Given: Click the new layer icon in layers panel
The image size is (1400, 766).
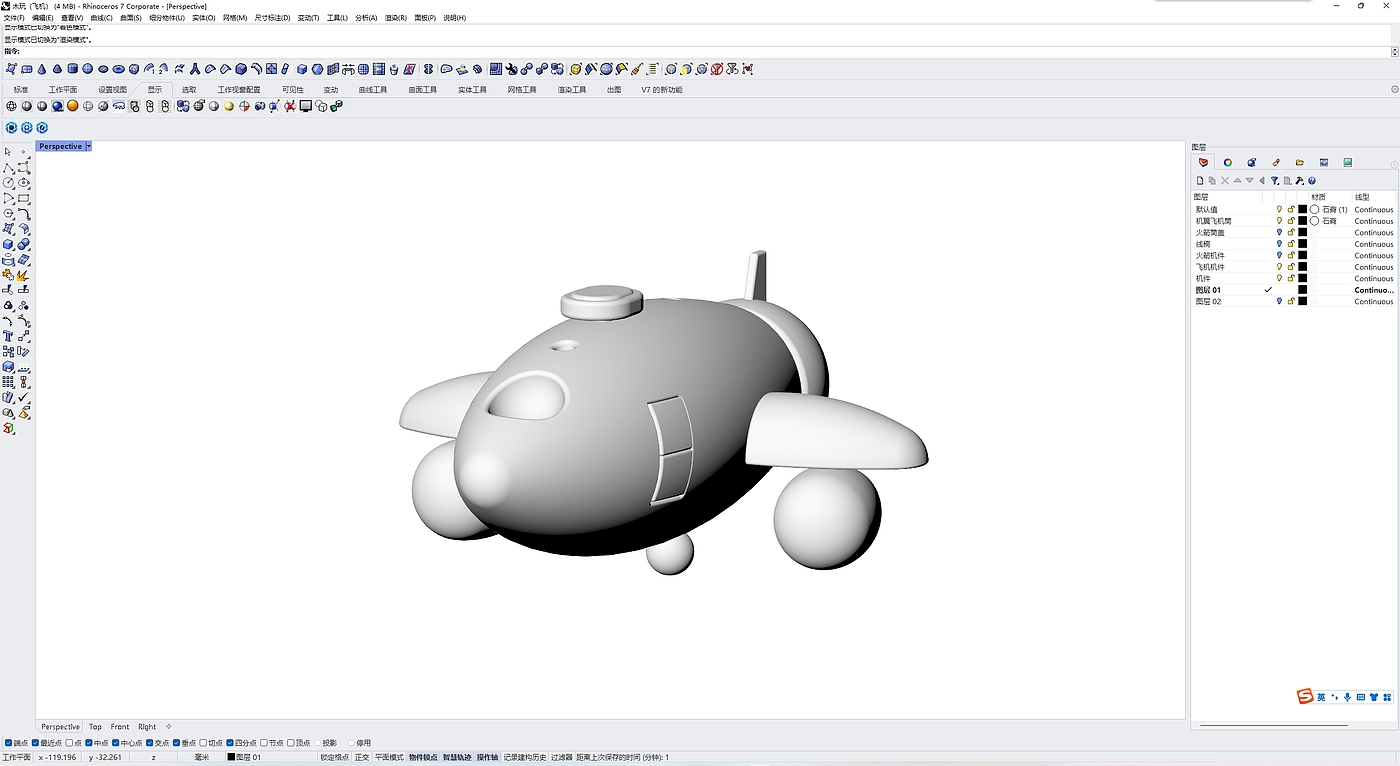Looking at the screenshot, I should (1200, 181).
